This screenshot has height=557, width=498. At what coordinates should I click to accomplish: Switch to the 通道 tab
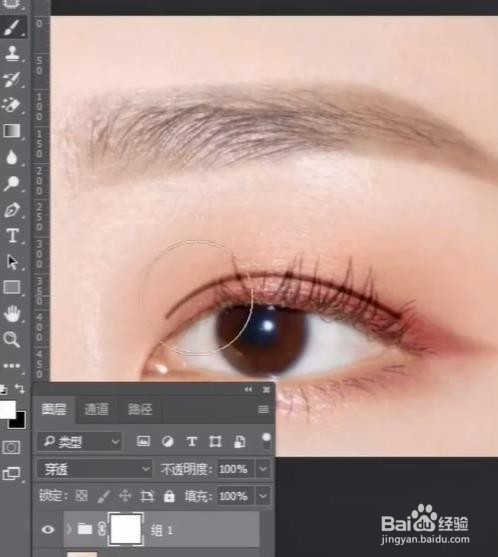pos(96,410)
